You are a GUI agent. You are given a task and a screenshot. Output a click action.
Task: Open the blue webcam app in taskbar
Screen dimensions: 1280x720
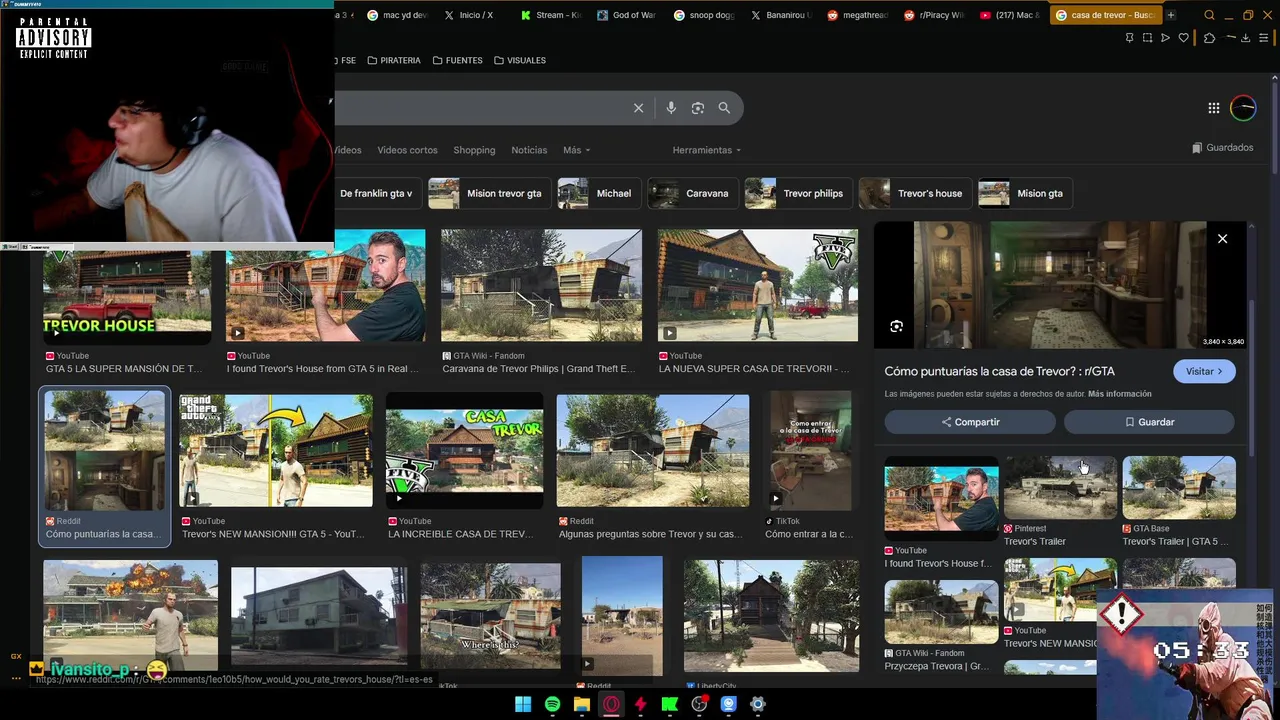pyautogui.click(x=729, y=704)
